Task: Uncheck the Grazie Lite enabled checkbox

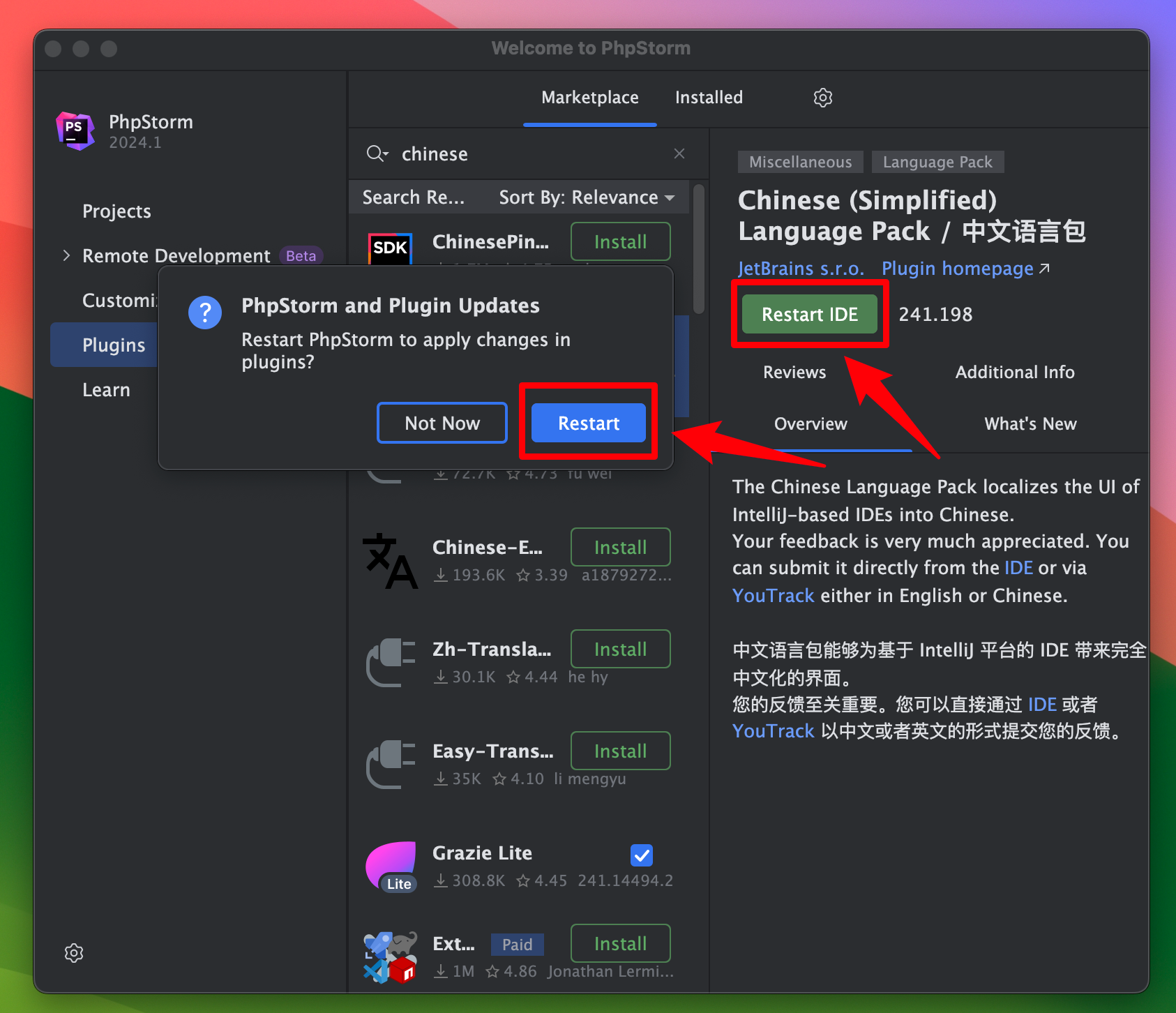Action: pyautogui.click(x=642, y=855)
